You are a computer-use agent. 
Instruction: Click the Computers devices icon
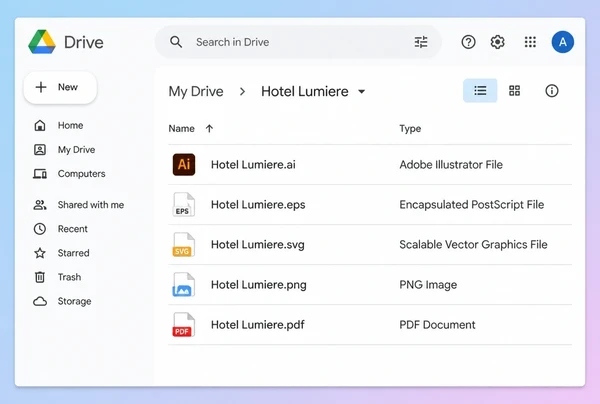pyautogui.click(x=40, y=174)
